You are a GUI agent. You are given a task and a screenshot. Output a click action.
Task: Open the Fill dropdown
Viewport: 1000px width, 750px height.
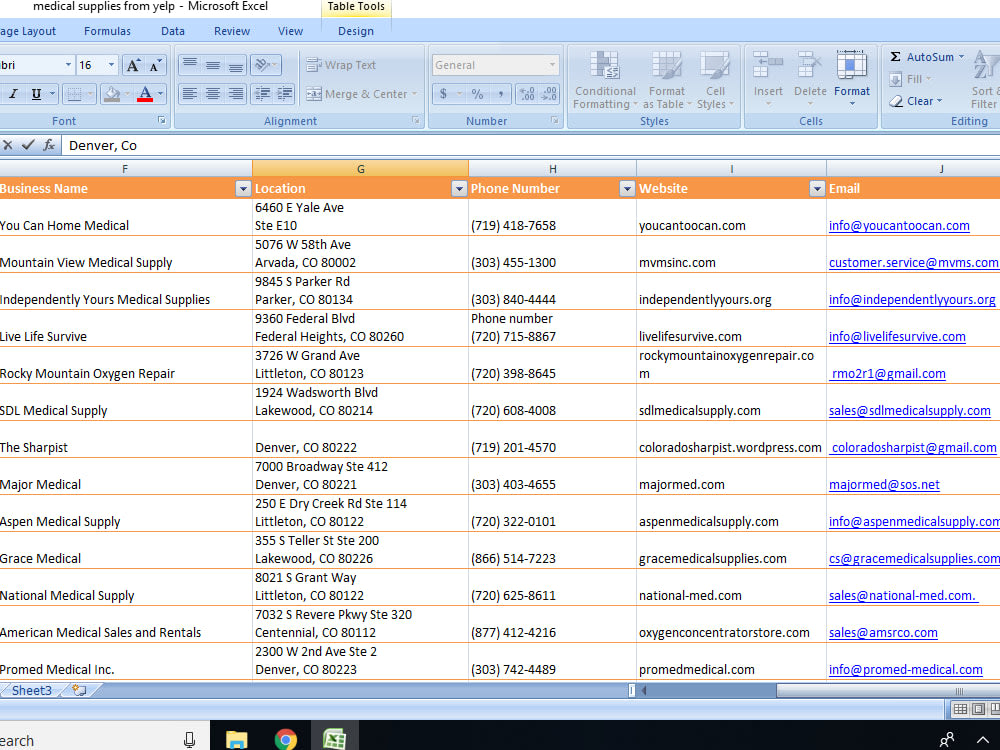click(x=910, y=79)
